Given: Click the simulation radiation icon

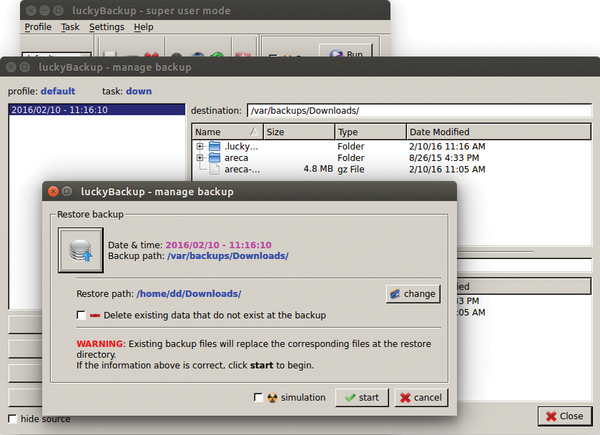Looking at the screenshot, I should [272, 398].
